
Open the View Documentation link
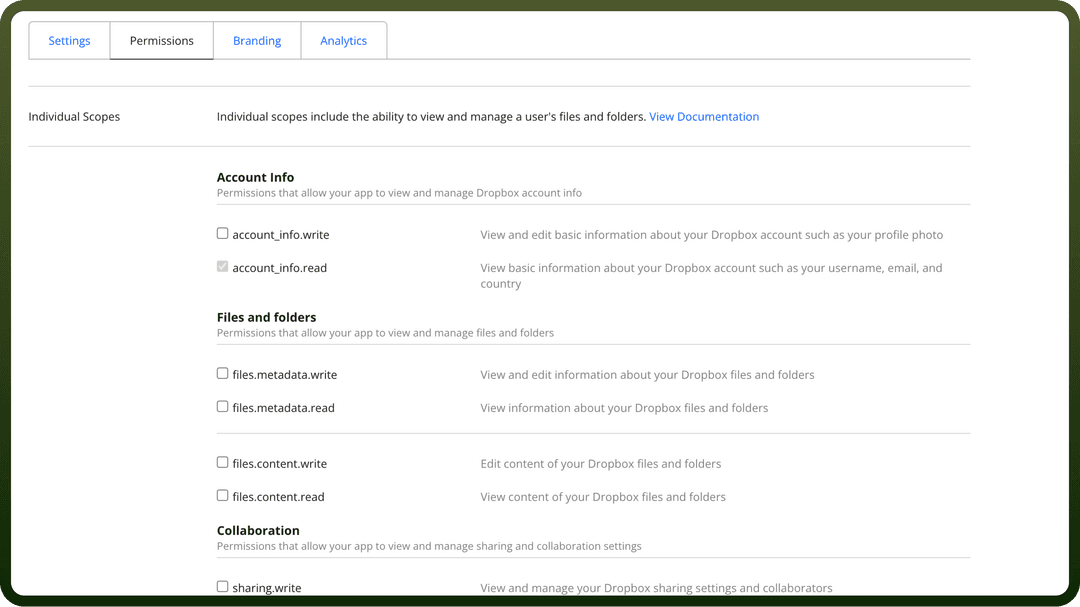pyautogui.click(x=704, y=116)
